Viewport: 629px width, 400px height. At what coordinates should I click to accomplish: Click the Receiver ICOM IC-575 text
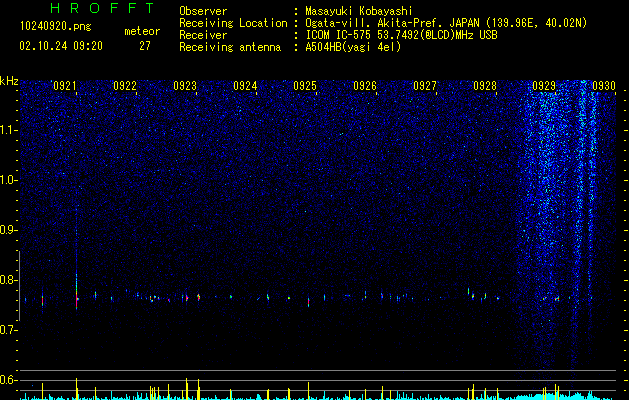point(401,35)
